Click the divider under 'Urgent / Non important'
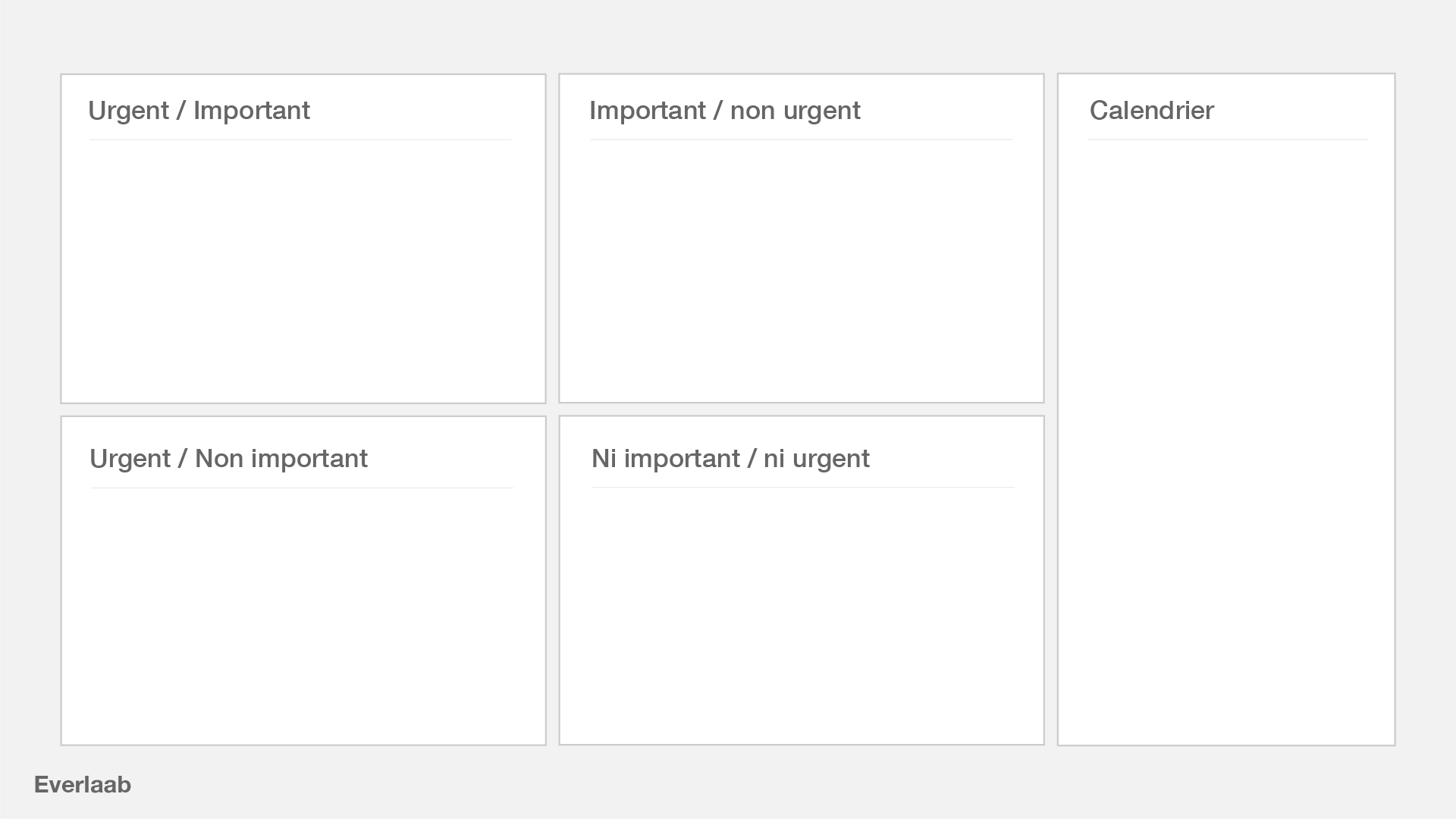The width and height of the screenshot is (1456, 819). click(x=302, y=488)
